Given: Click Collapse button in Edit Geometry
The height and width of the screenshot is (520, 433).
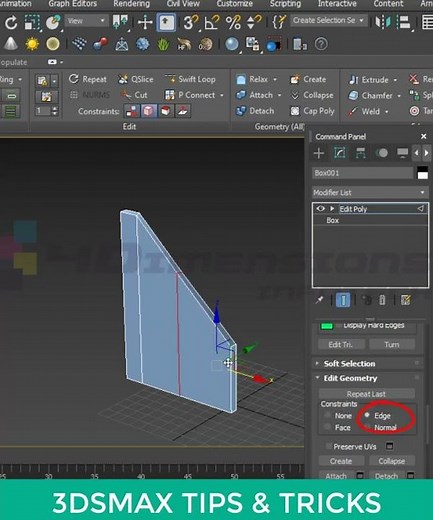Looking at the screenshot, I should click(x=392, y=461).
